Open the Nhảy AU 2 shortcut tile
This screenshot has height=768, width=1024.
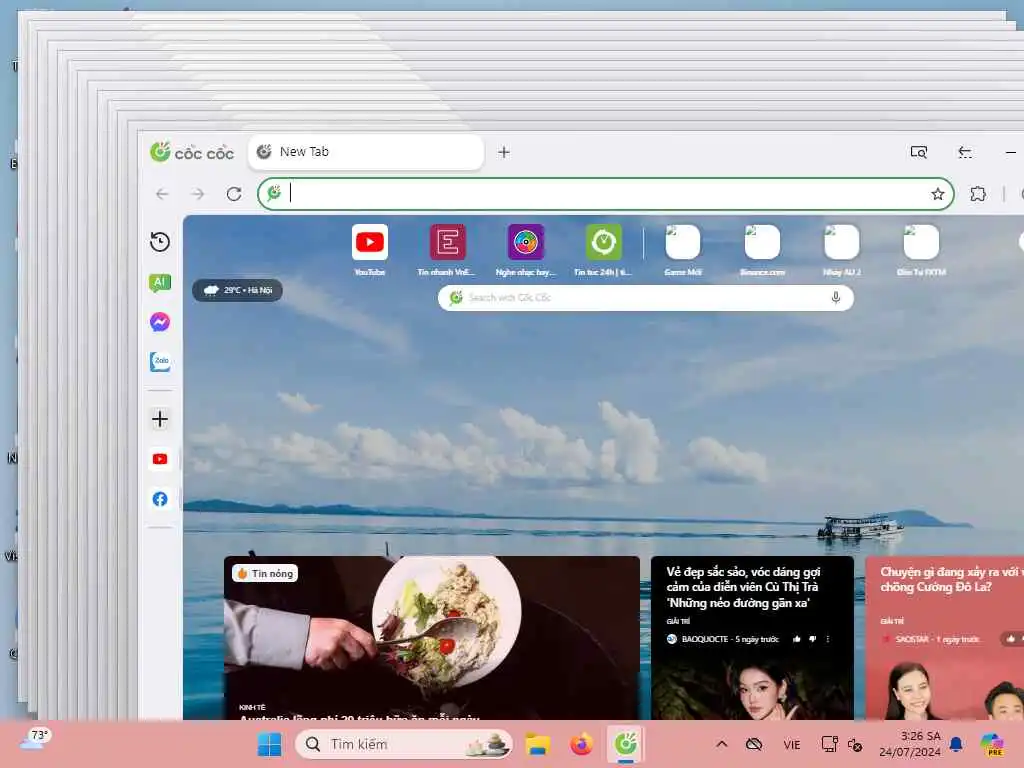click(x=842, y=249)
